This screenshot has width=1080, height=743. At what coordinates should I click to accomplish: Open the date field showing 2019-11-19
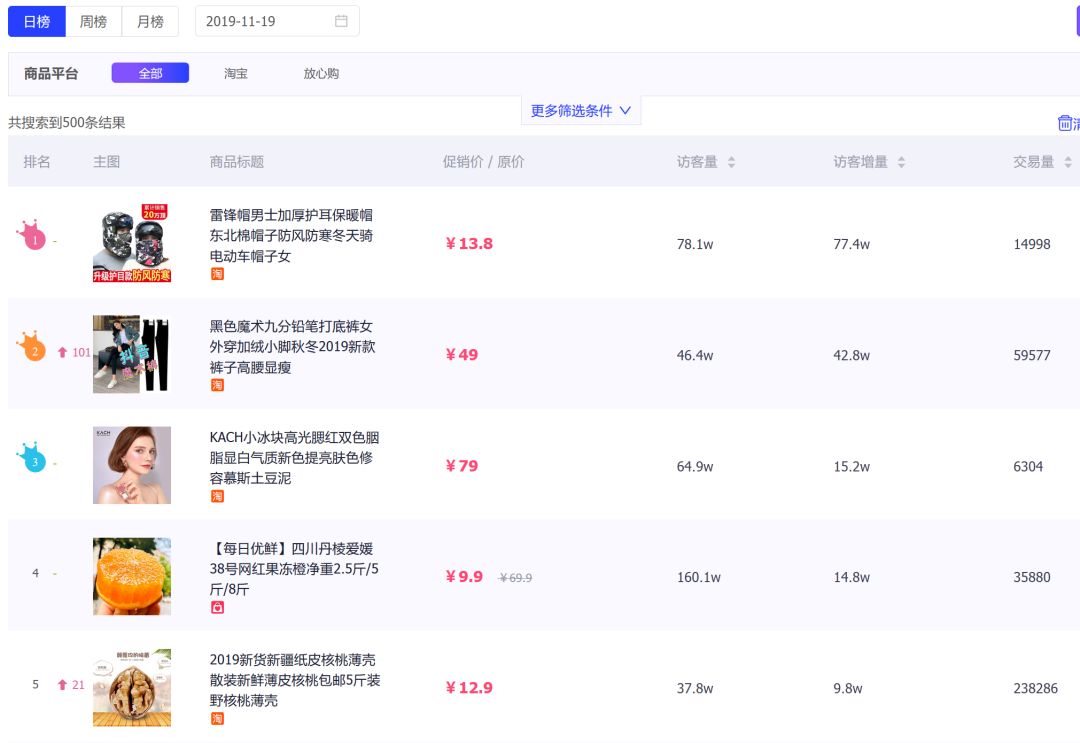tap(277, 21)
